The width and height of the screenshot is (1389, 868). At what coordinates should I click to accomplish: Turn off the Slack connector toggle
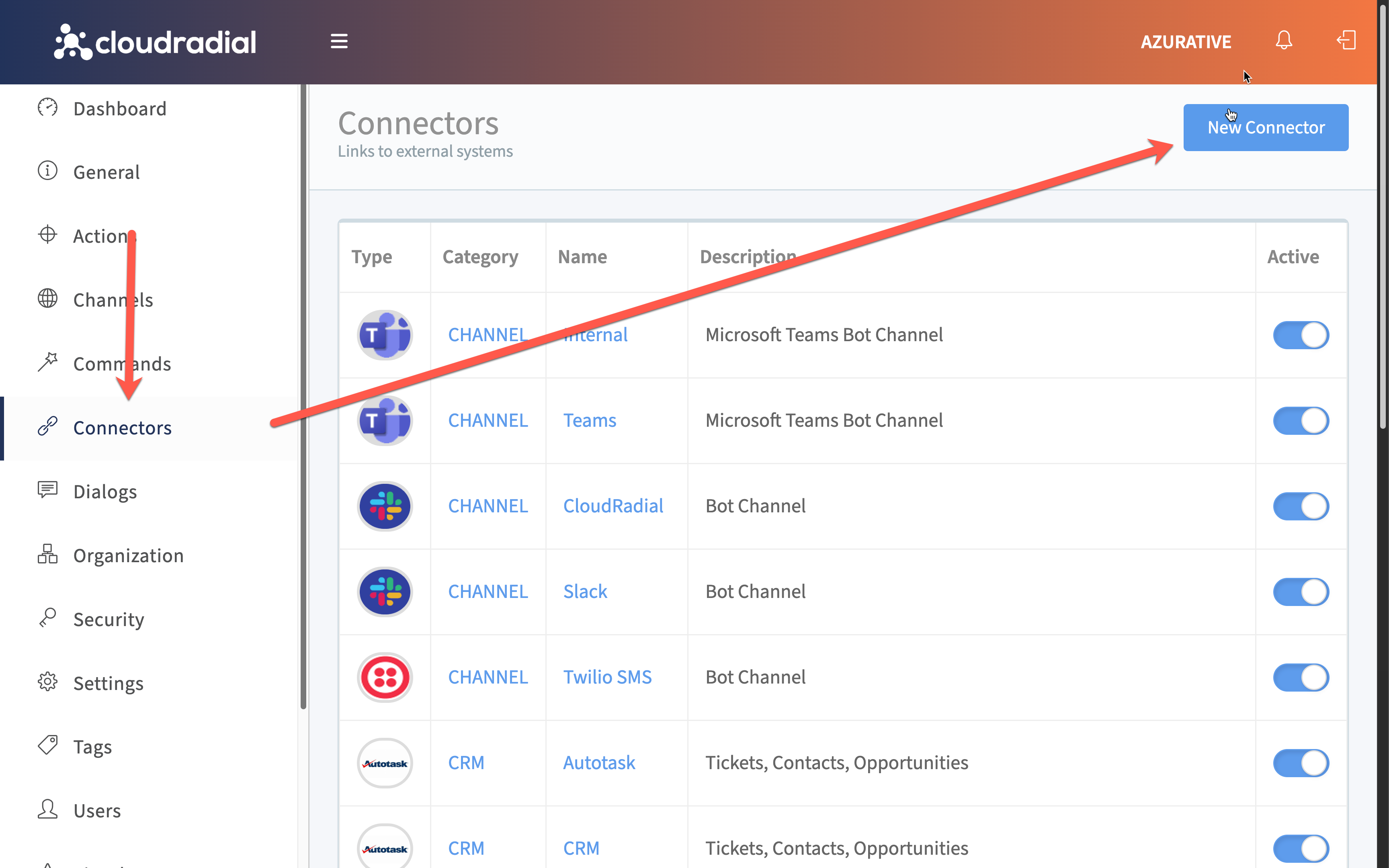click(x=1301, y=592)
